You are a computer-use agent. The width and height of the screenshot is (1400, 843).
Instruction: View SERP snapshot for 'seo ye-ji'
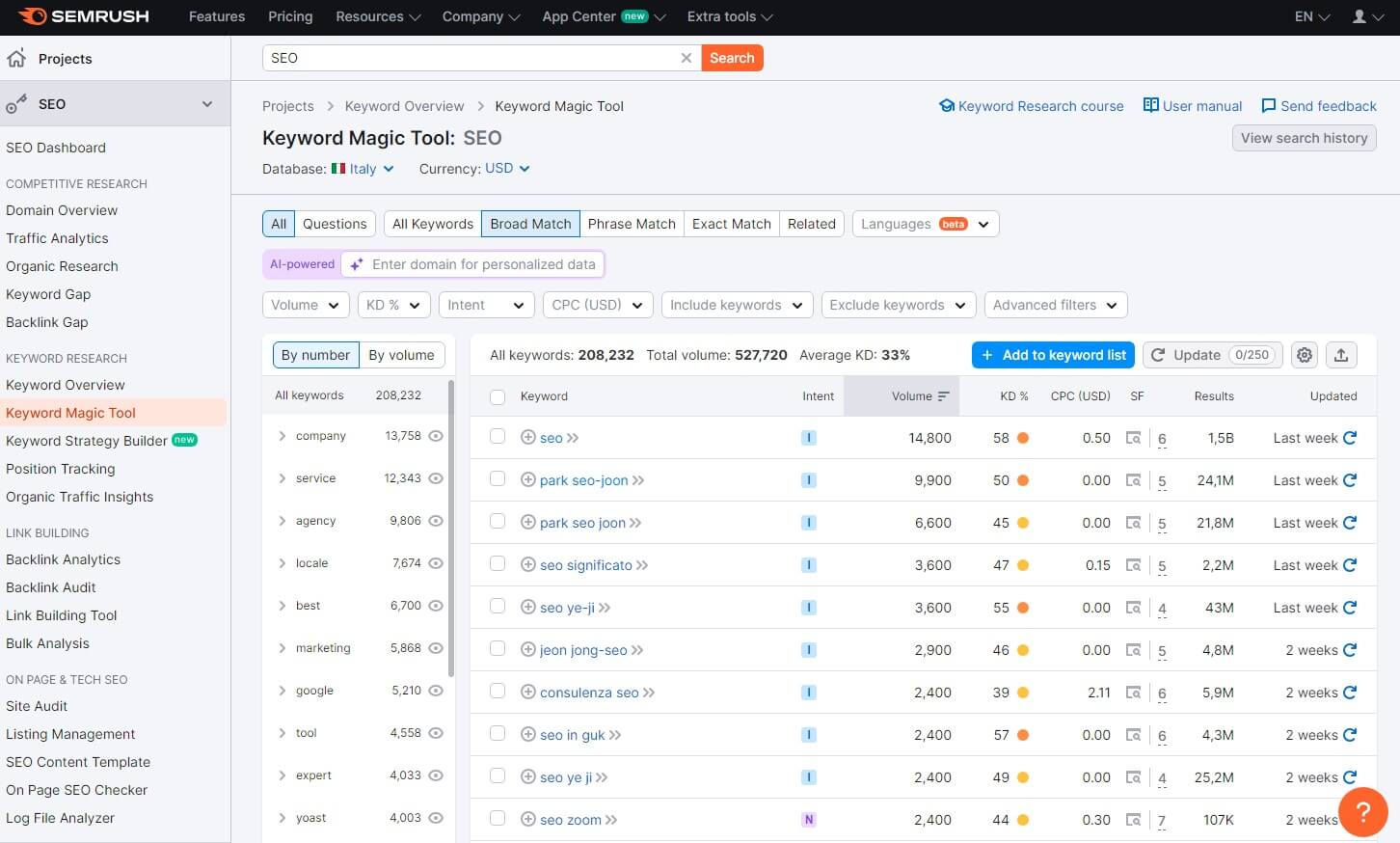click(1134, 608)
